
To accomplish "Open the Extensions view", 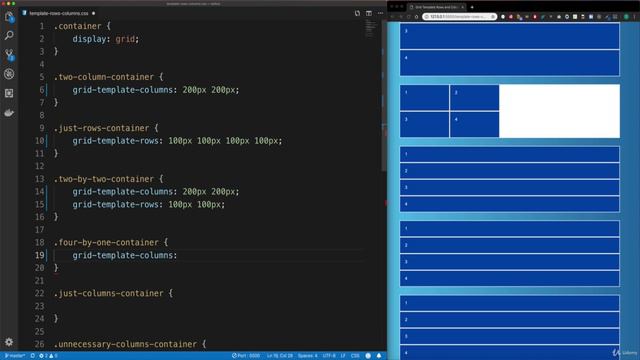I will point(9,93).
